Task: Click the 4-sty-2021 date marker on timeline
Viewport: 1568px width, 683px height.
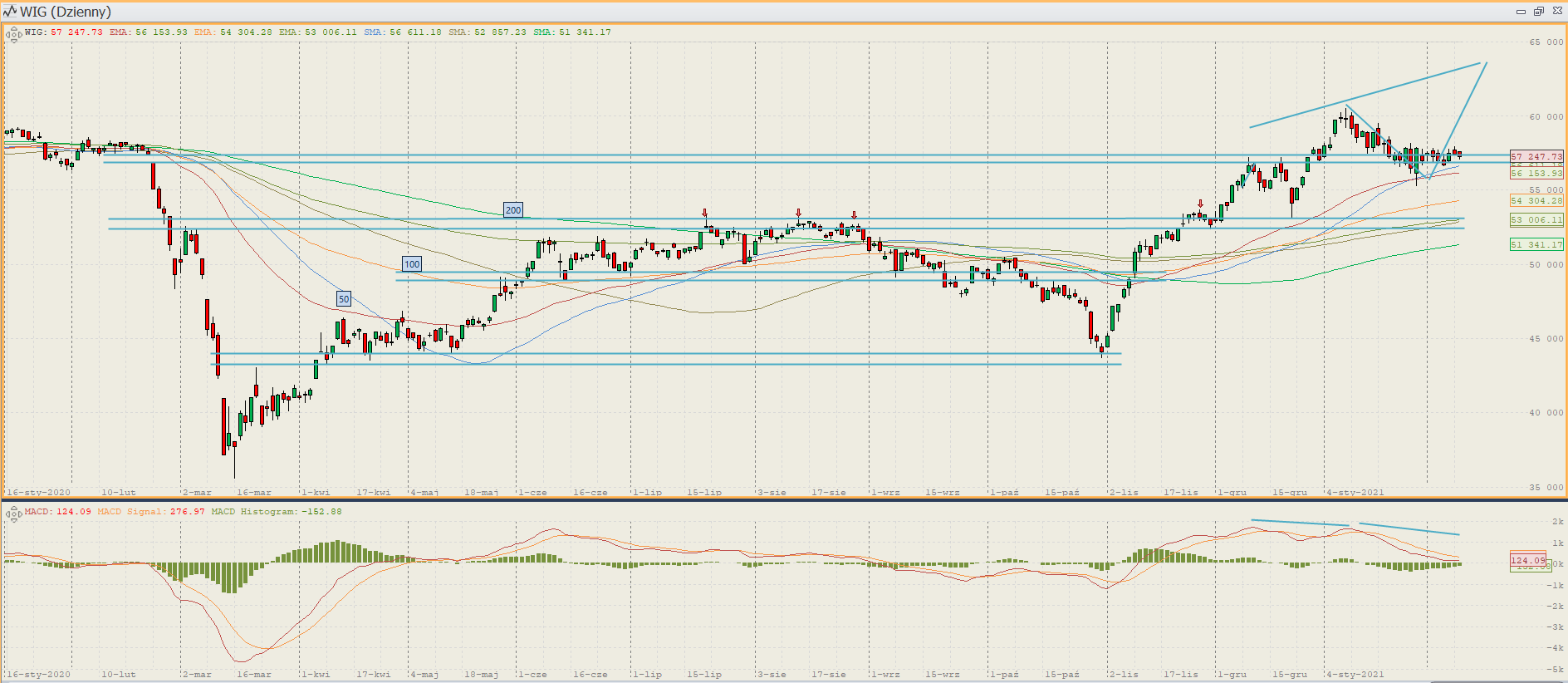Action: (x=1355, y=492)
